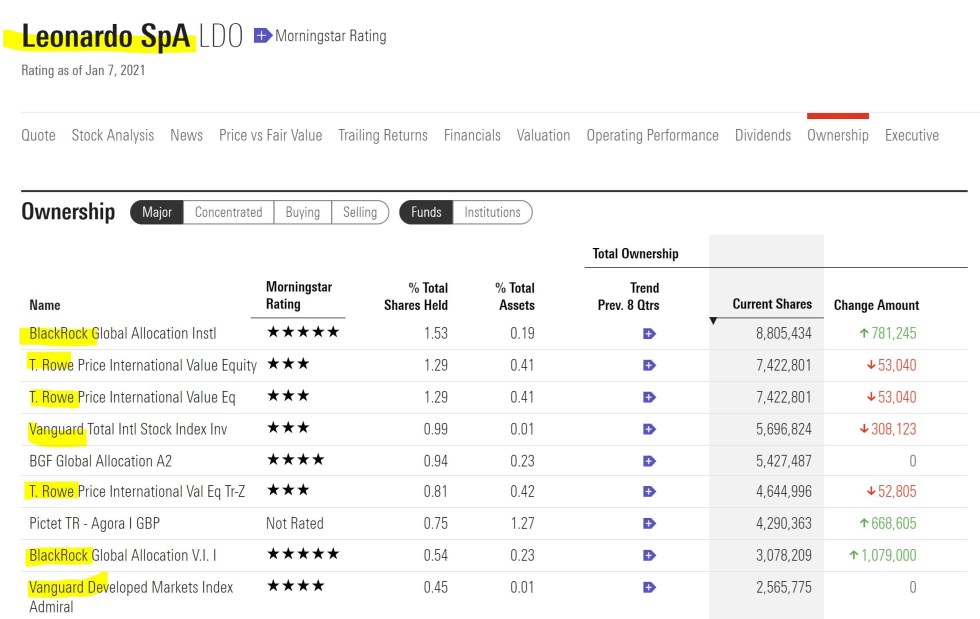The height and width of the screenshot is (619, 980).
Task: Click the plus icon beside Morningstar Rating
Action: click(262, 36)
